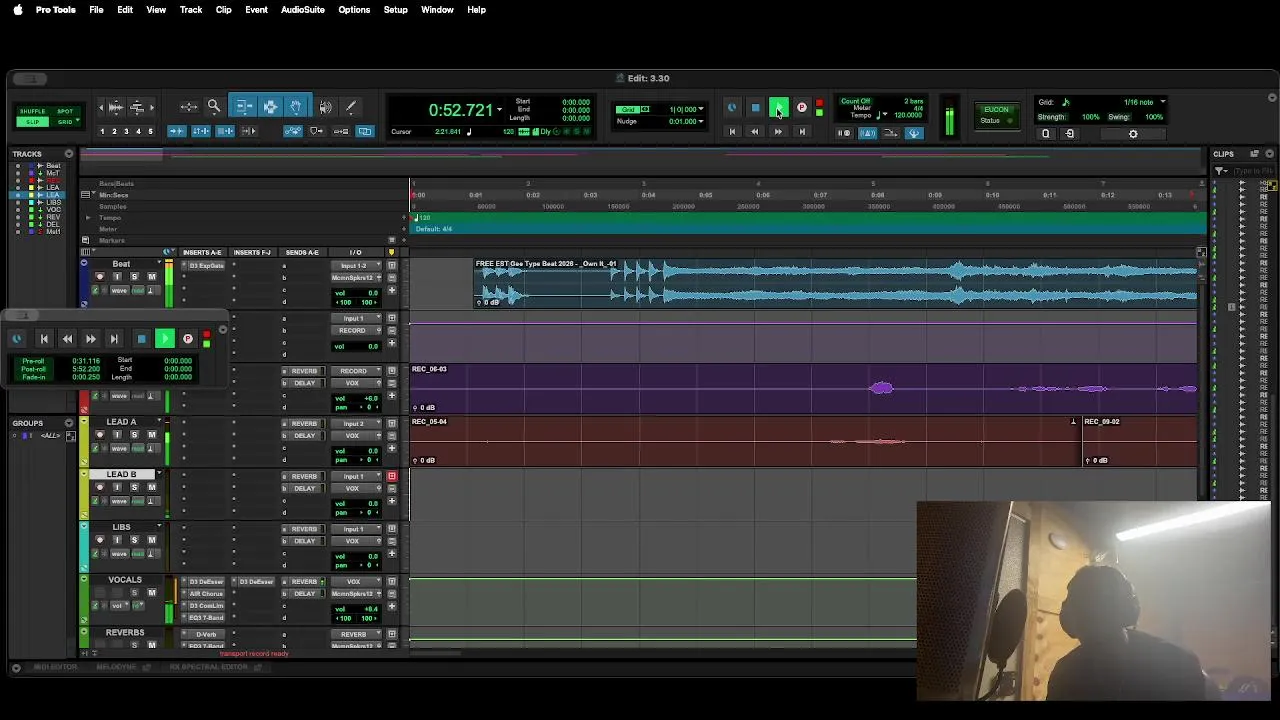
Task: Click Return to Zero in main transport
Action: (x=731, y=131)
